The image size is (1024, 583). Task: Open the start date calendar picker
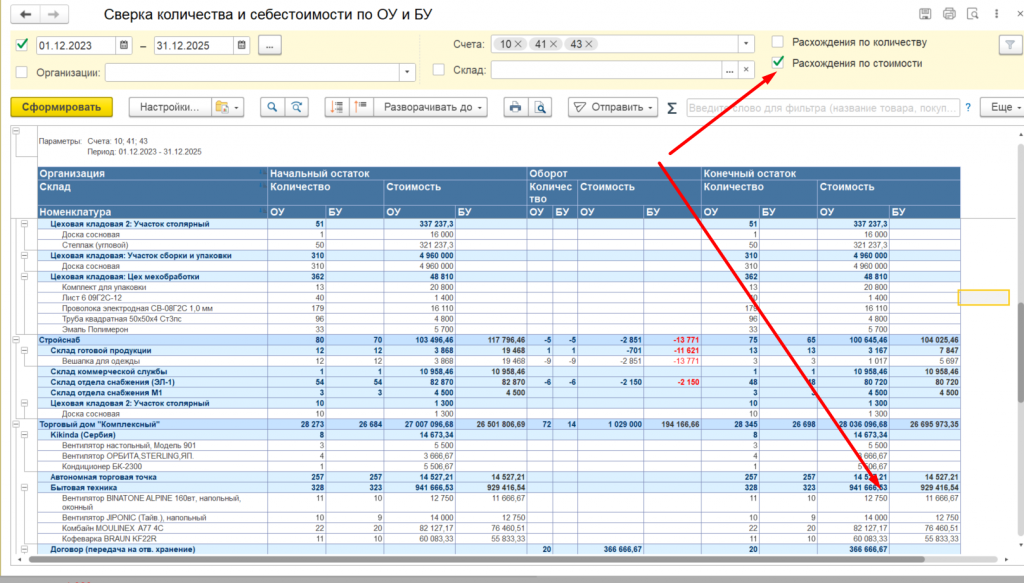(123, 45)
